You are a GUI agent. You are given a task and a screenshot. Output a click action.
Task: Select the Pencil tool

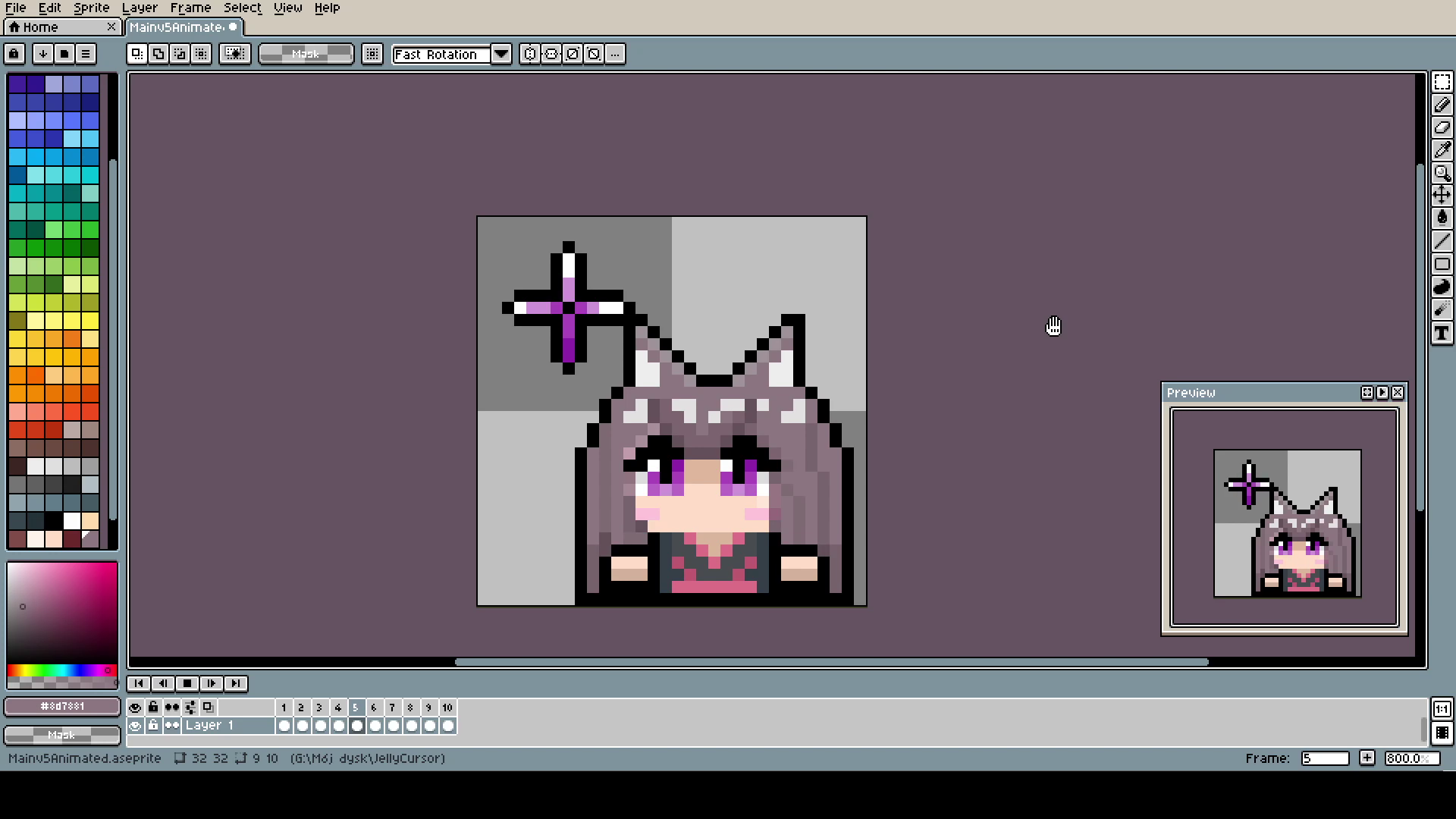point(1442,105)
